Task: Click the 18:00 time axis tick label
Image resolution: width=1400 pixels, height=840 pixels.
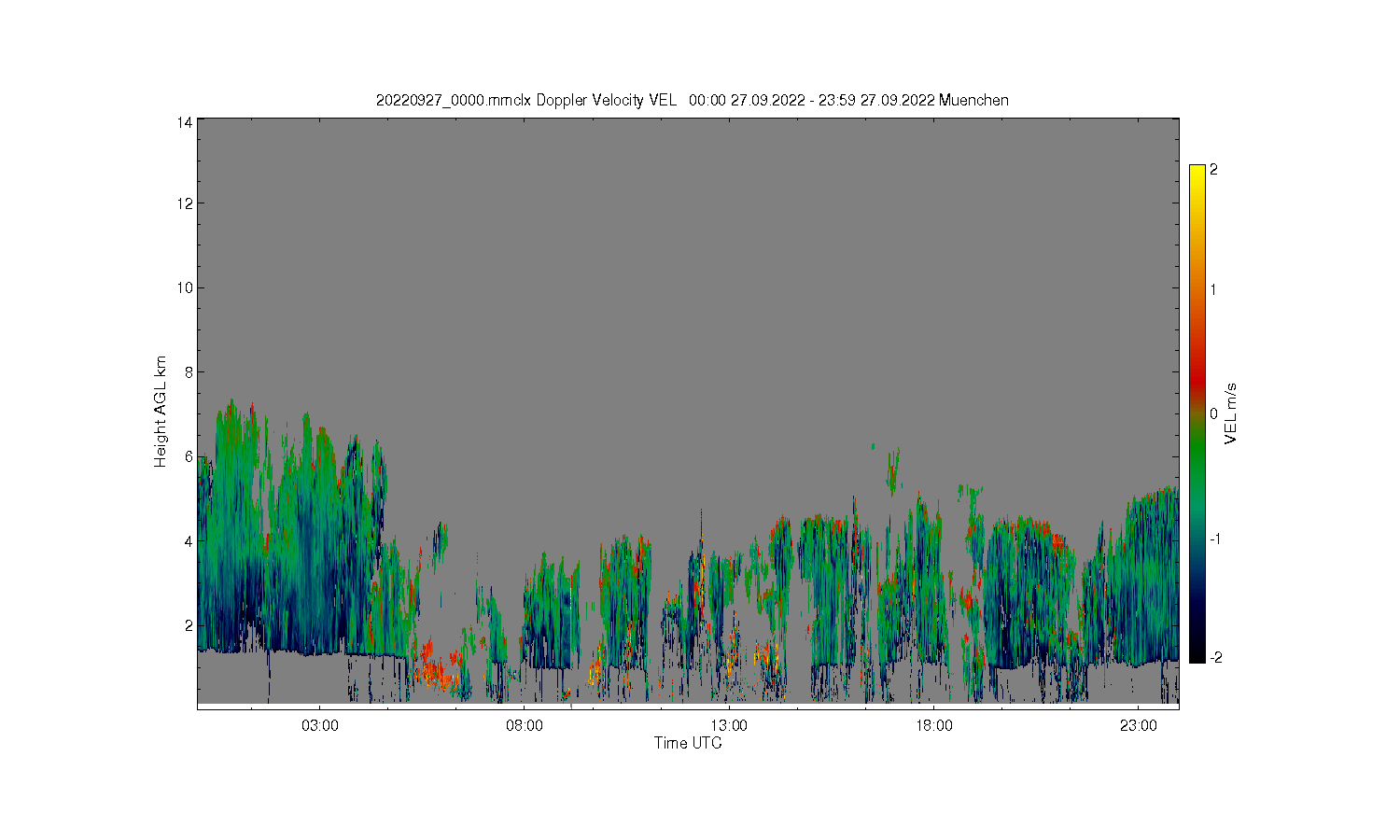Action: tap(933, 726)
